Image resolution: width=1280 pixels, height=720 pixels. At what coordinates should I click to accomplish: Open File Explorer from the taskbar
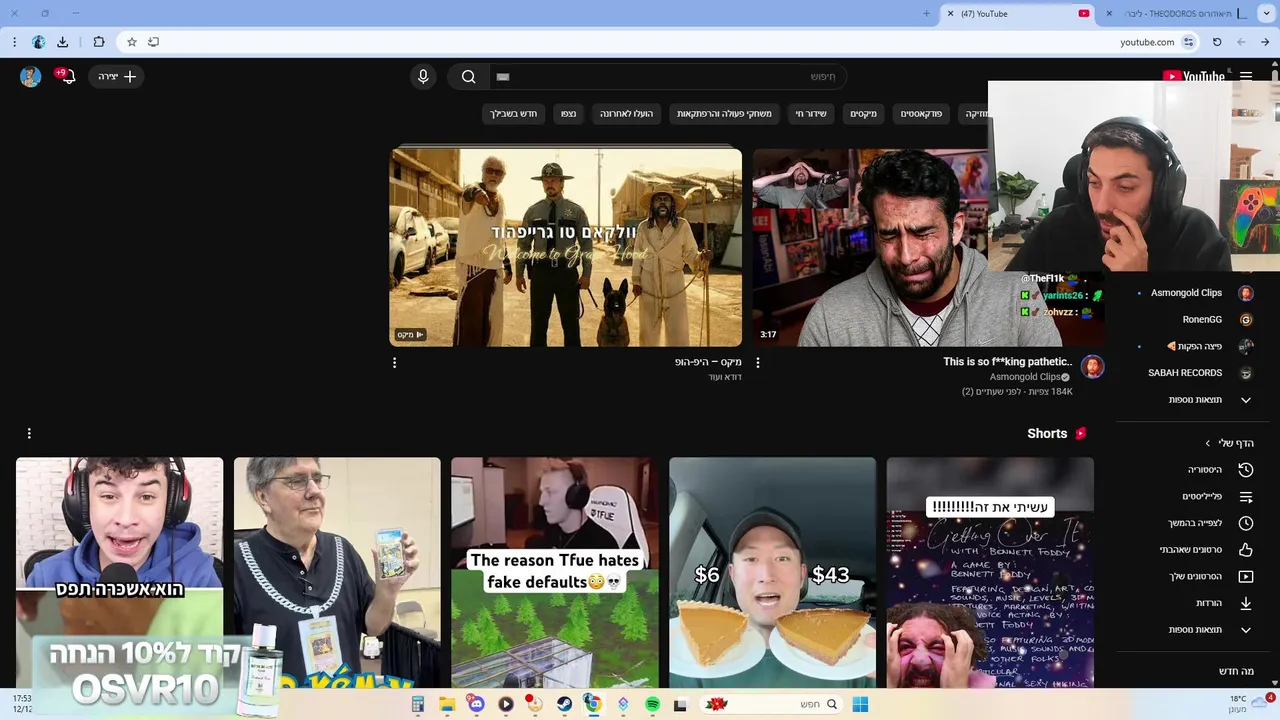point(447,705)
